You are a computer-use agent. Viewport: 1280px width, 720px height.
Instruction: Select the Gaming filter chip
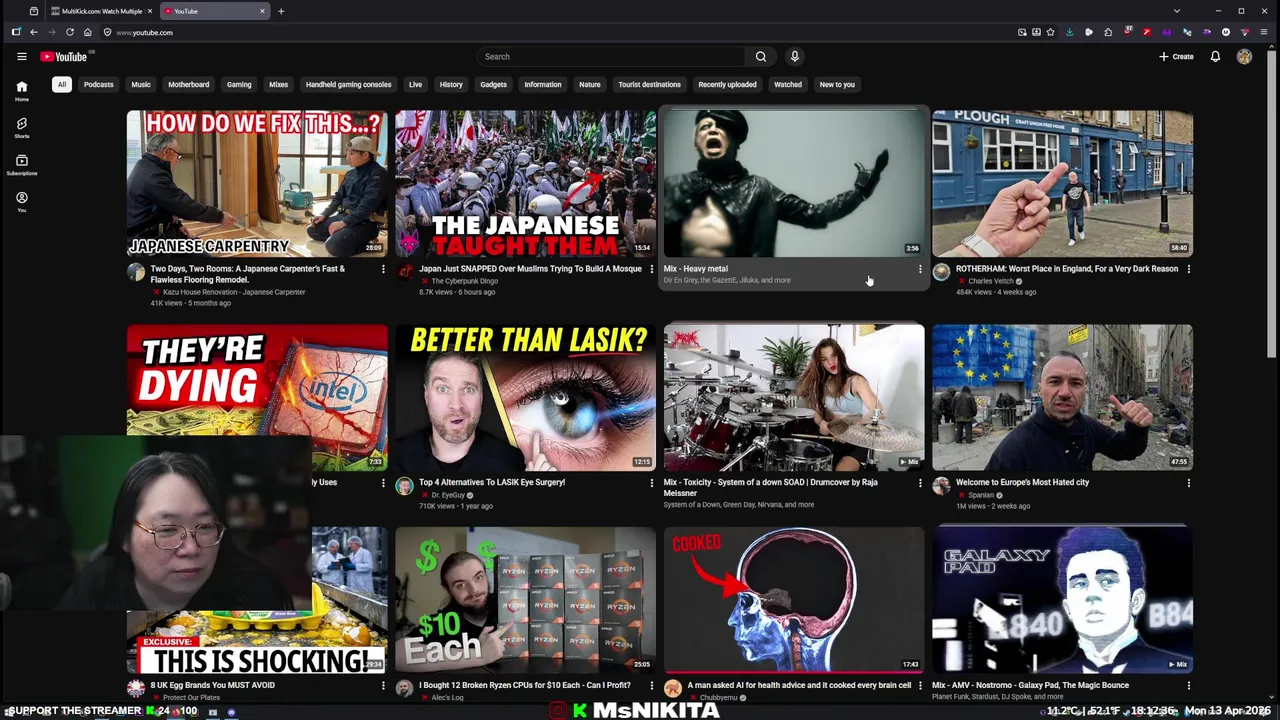point(239,84)
